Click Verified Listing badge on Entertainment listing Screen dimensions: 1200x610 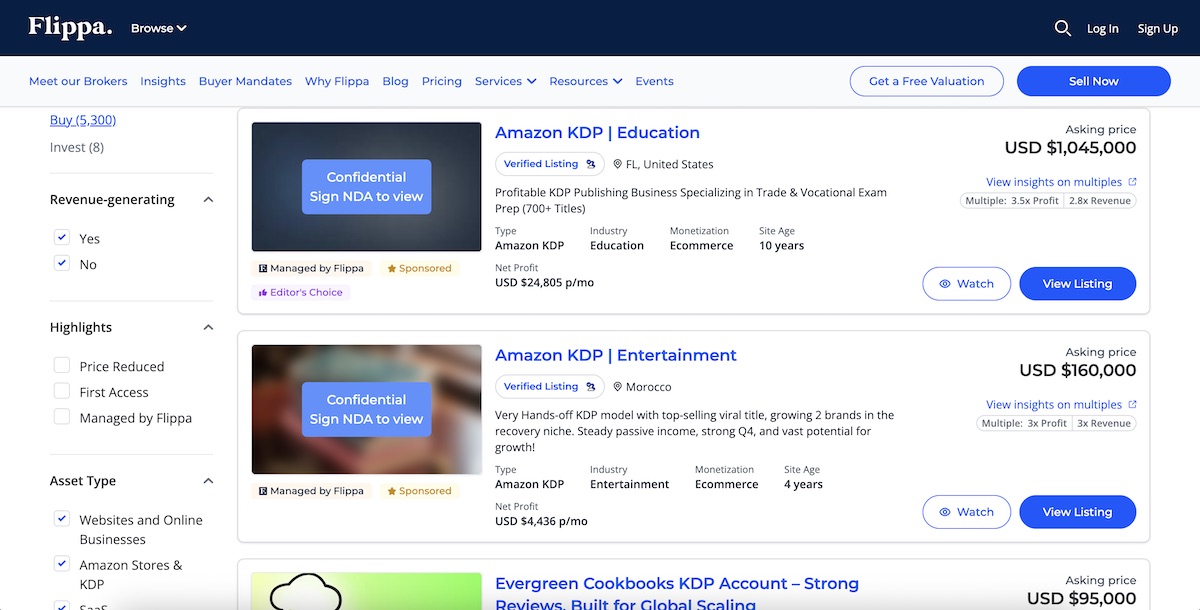point(549,387)
